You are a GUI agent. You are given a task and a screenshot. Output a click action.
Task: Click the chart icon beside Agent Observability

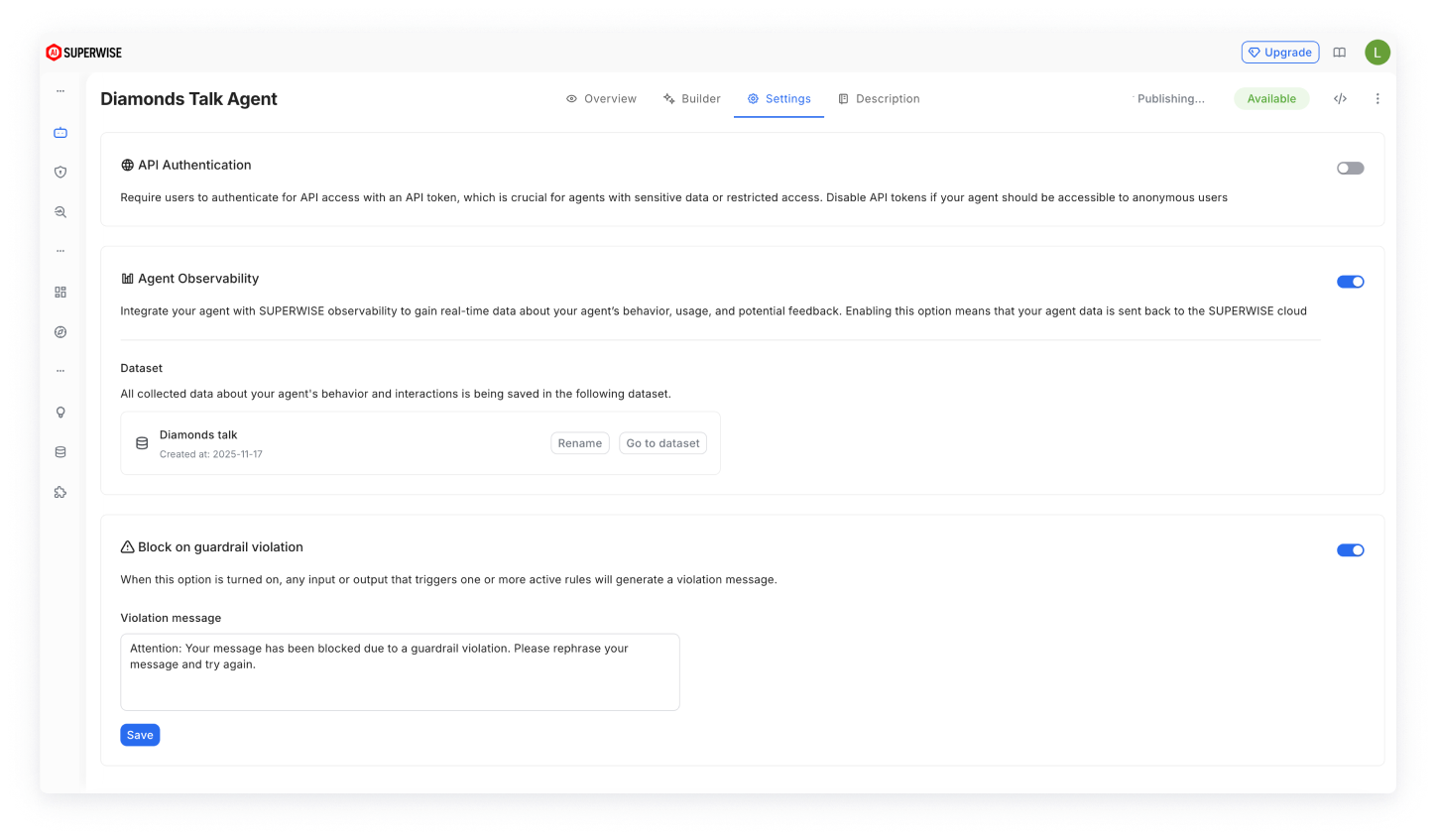coord(127,279)
